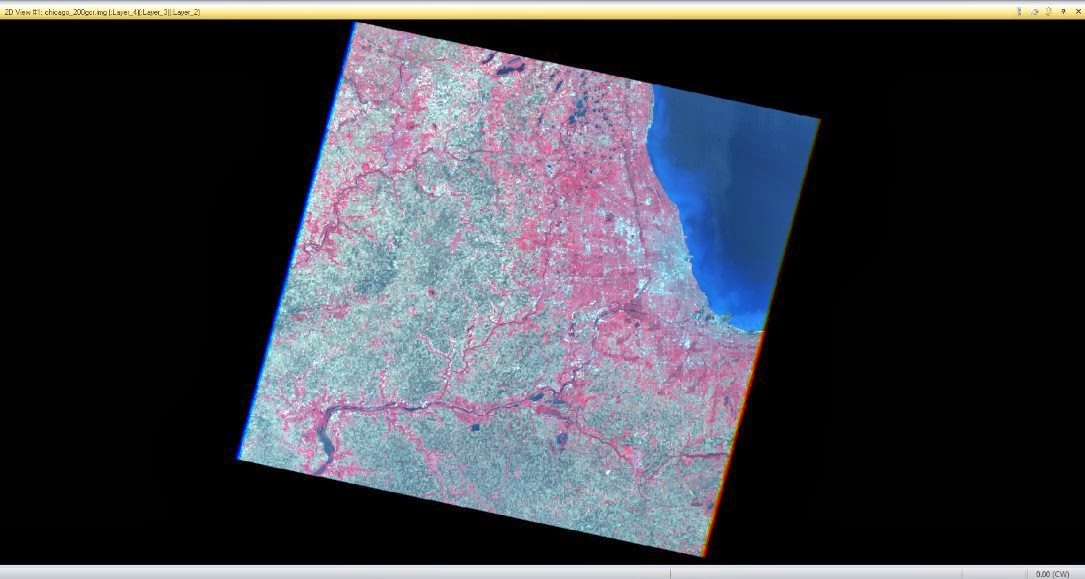Toggle the view linking with scissors button

pos(1019,11)
